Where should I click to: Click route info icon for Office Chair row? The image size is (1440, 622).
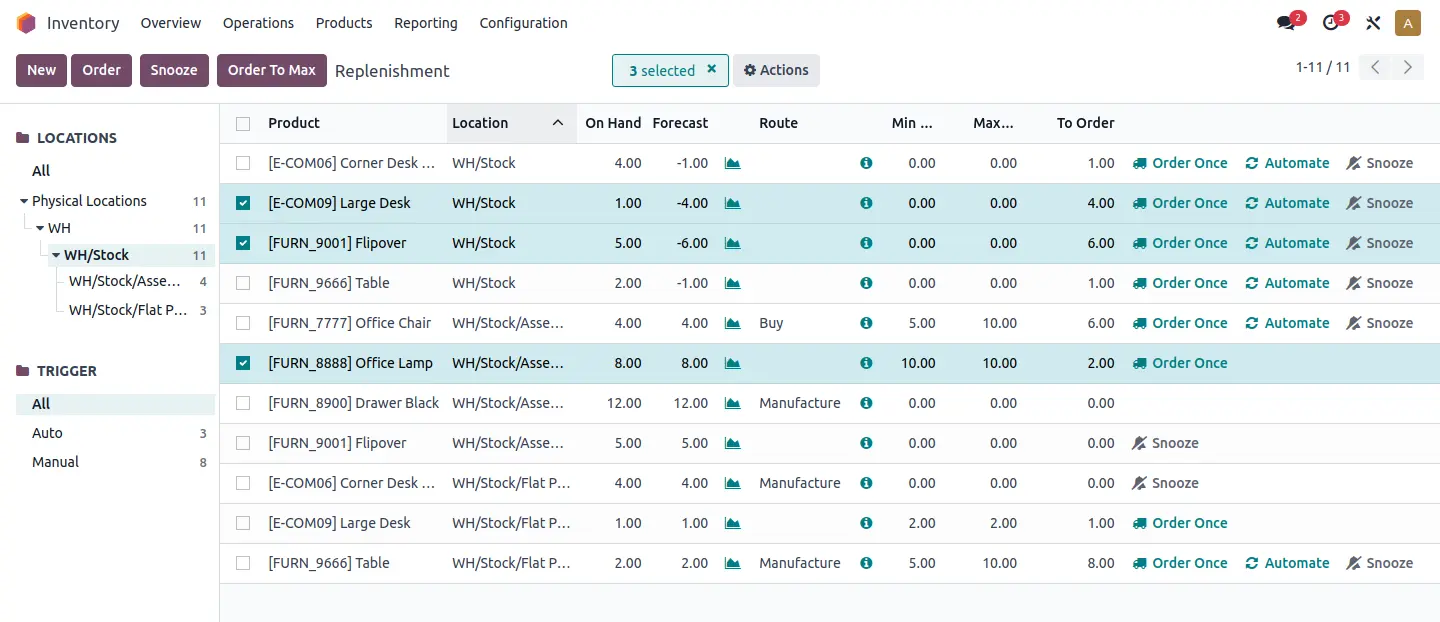(866, 323)
